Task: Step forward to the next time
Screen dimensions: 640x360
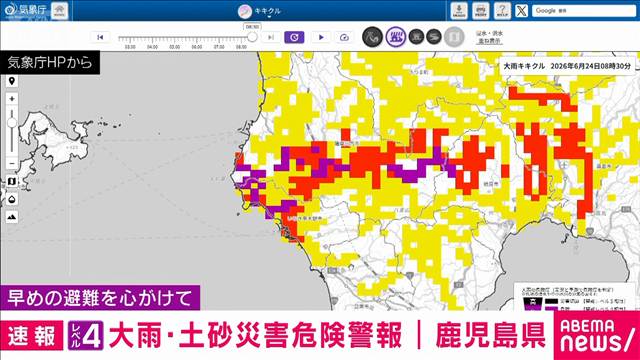Action: 271,37
